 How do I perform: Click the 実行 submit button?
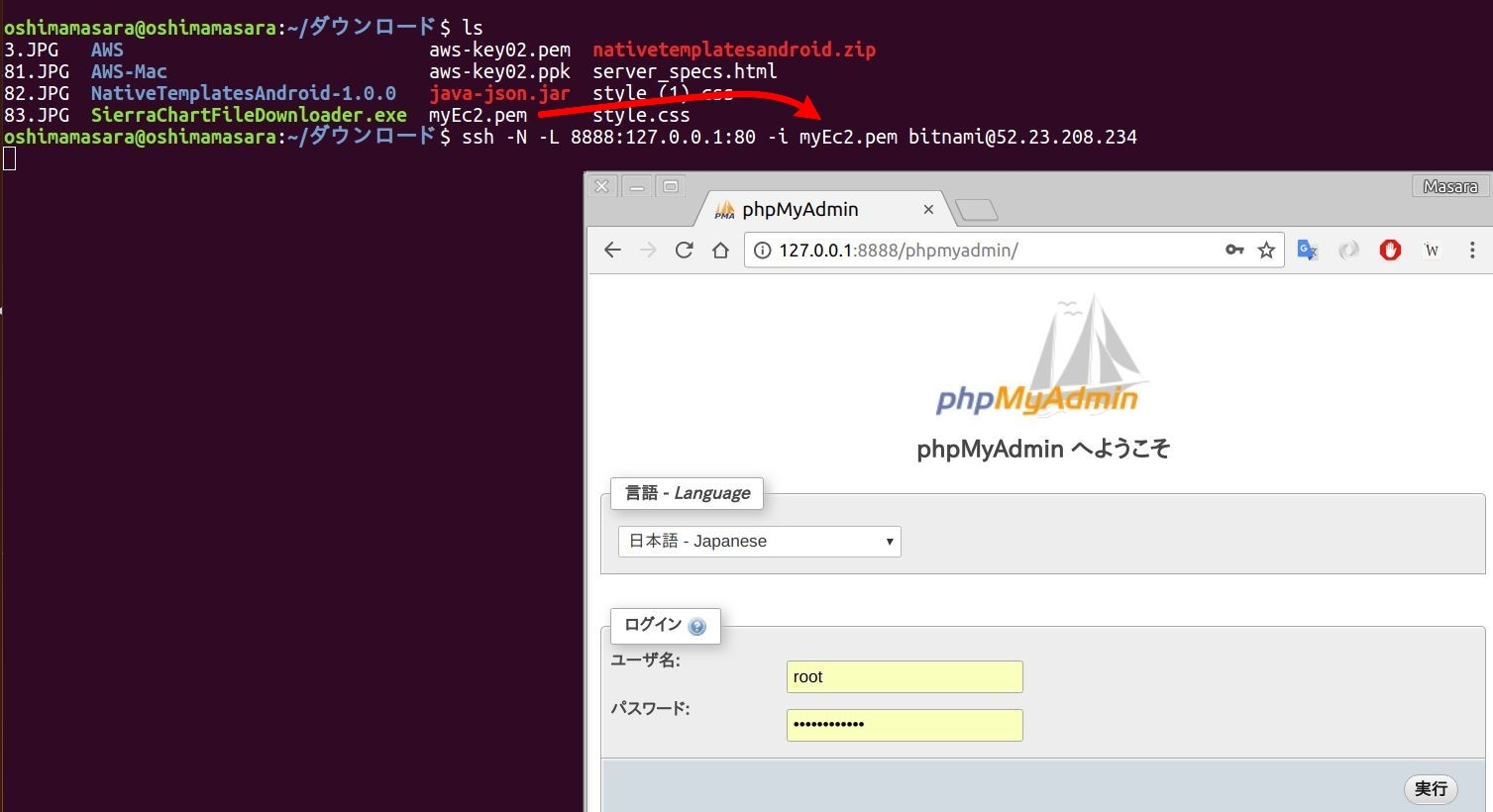1431,788
